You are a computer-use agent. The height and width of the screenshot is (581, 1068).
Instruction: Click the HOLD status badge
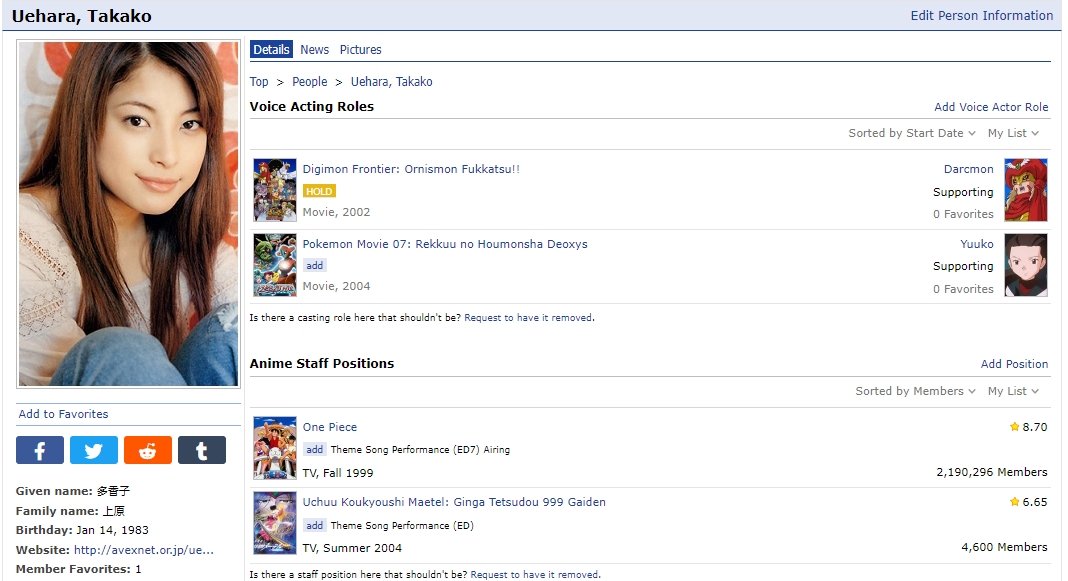(x=319, y=191)
